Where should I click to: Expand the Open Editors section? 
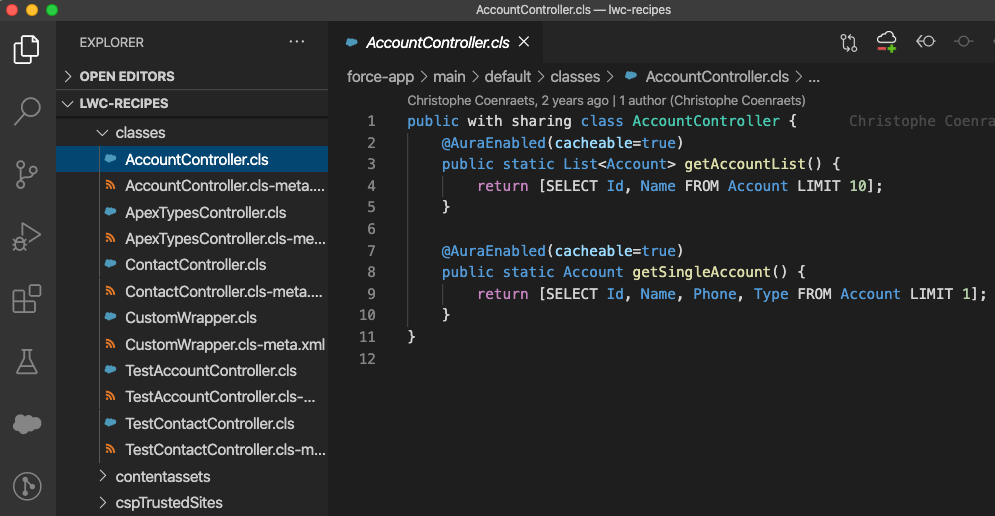click(x=126, y=76)
